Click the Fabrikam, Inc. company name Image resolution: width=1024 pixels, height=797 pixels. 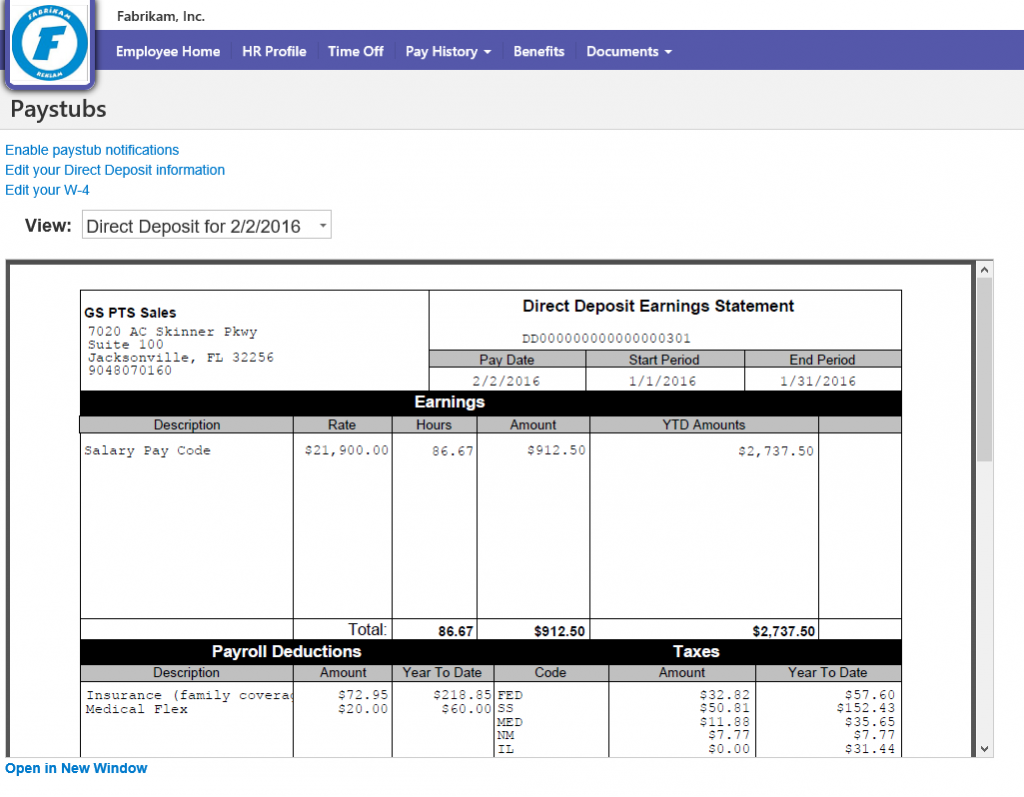pyautogui.click(x=161, y=16)
